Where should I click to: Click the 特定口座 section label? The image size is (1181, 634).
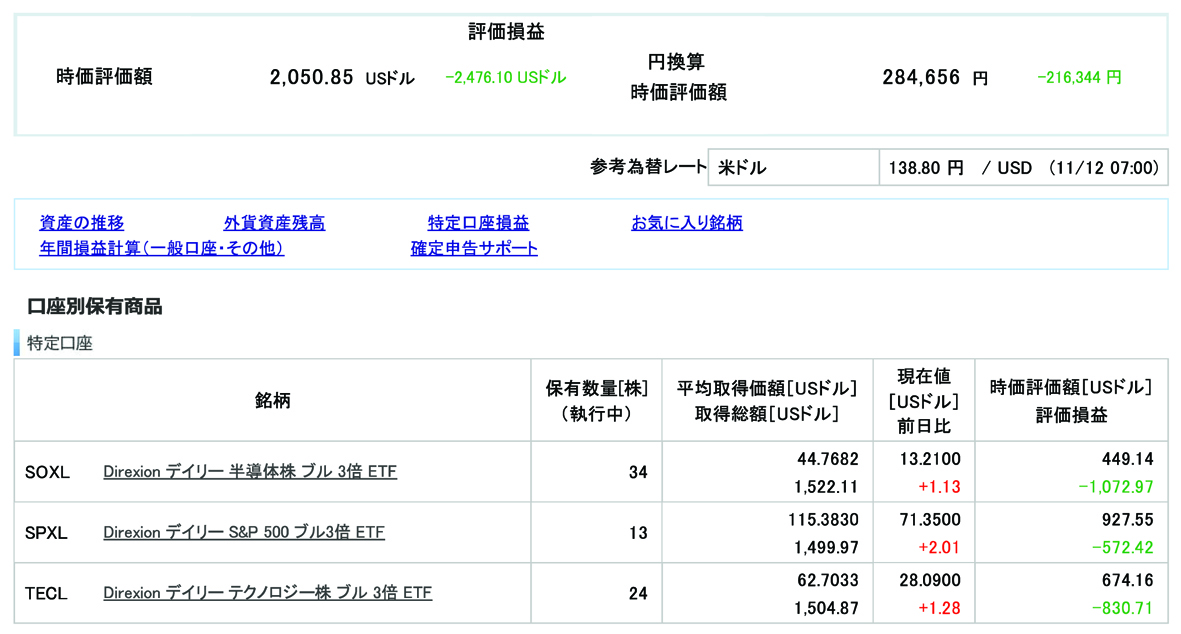(x=60, y=343)
